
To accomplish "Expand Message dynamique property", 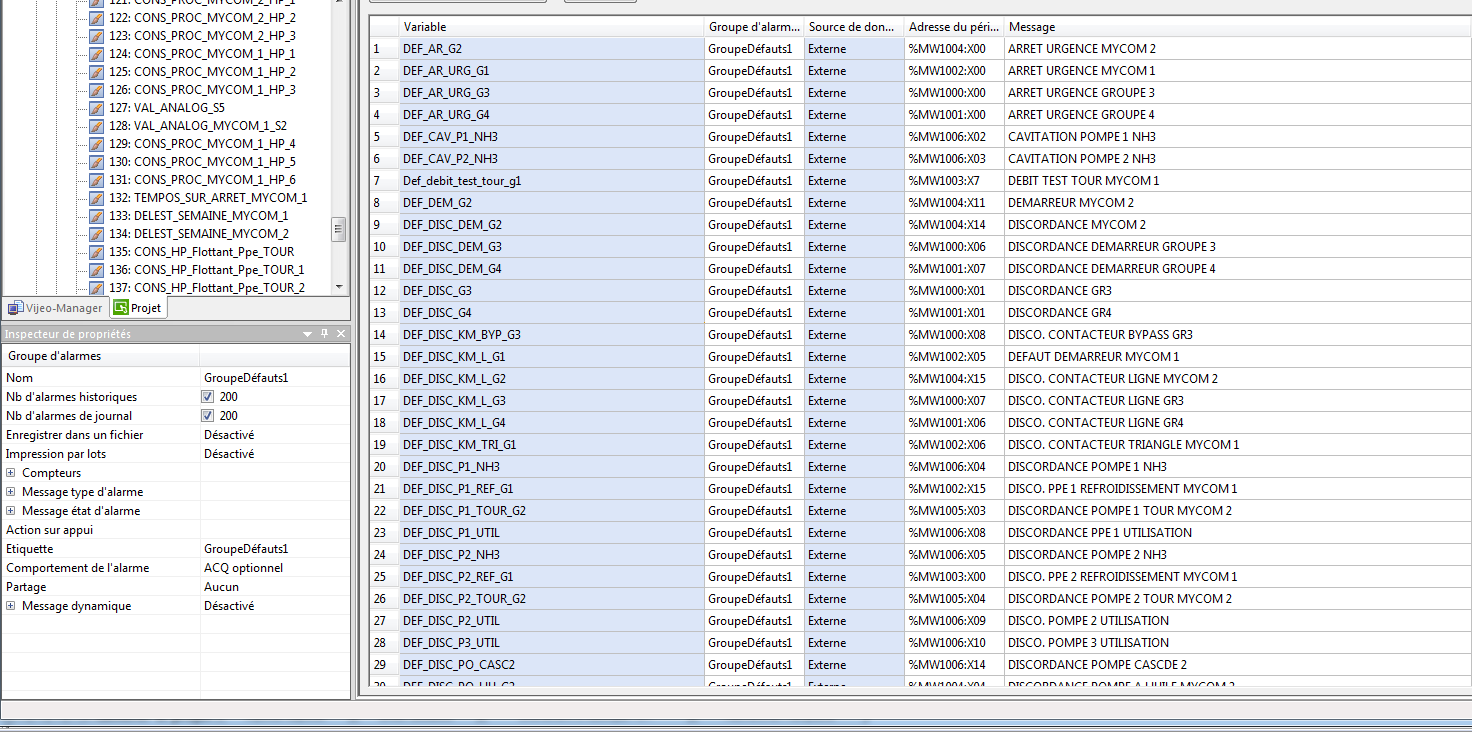I will pyautogui.click(x=11, y=606).
